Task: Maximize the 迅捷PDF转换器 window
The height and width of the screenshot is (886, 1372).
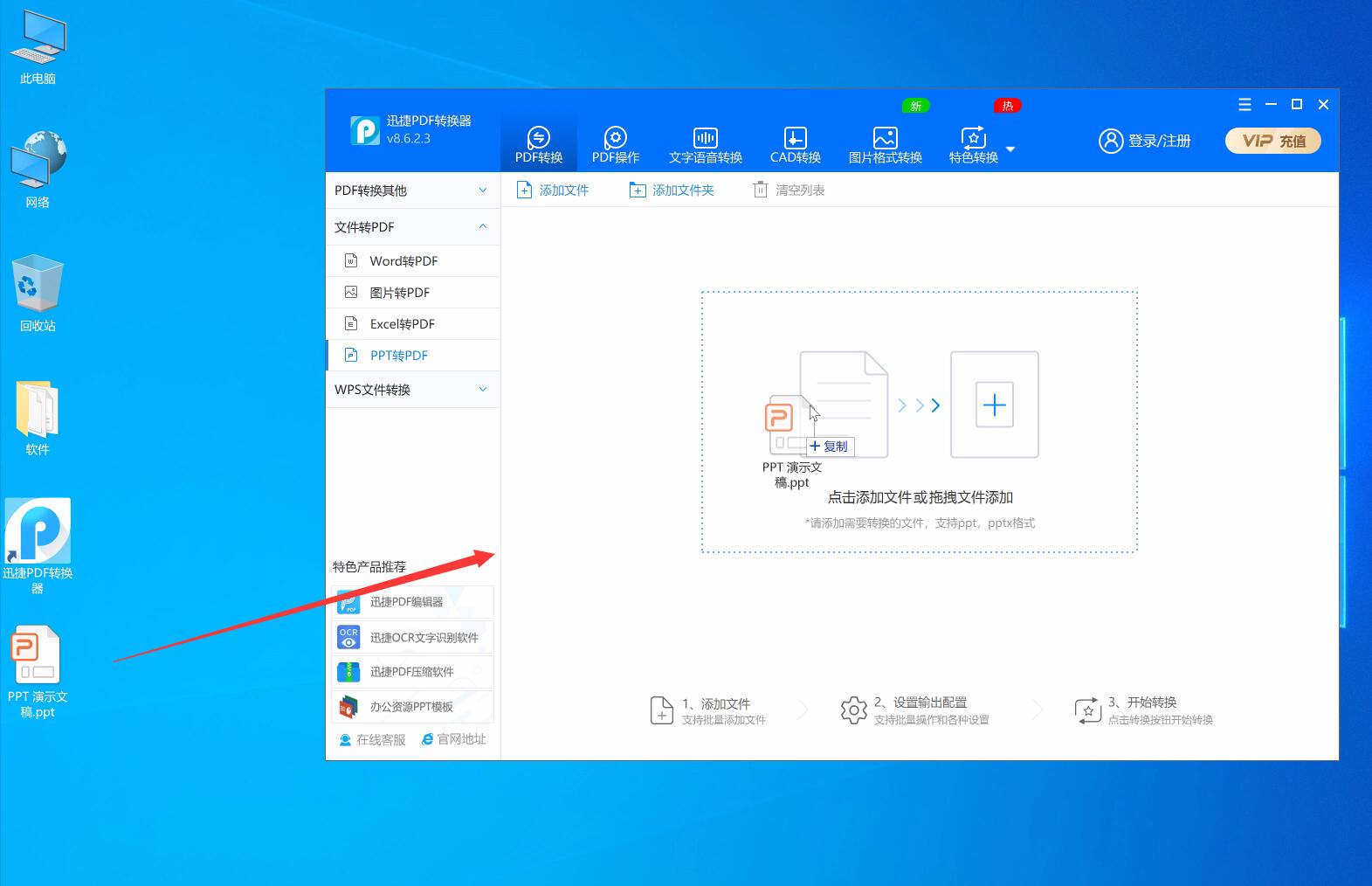Action: click(1297, 104)
